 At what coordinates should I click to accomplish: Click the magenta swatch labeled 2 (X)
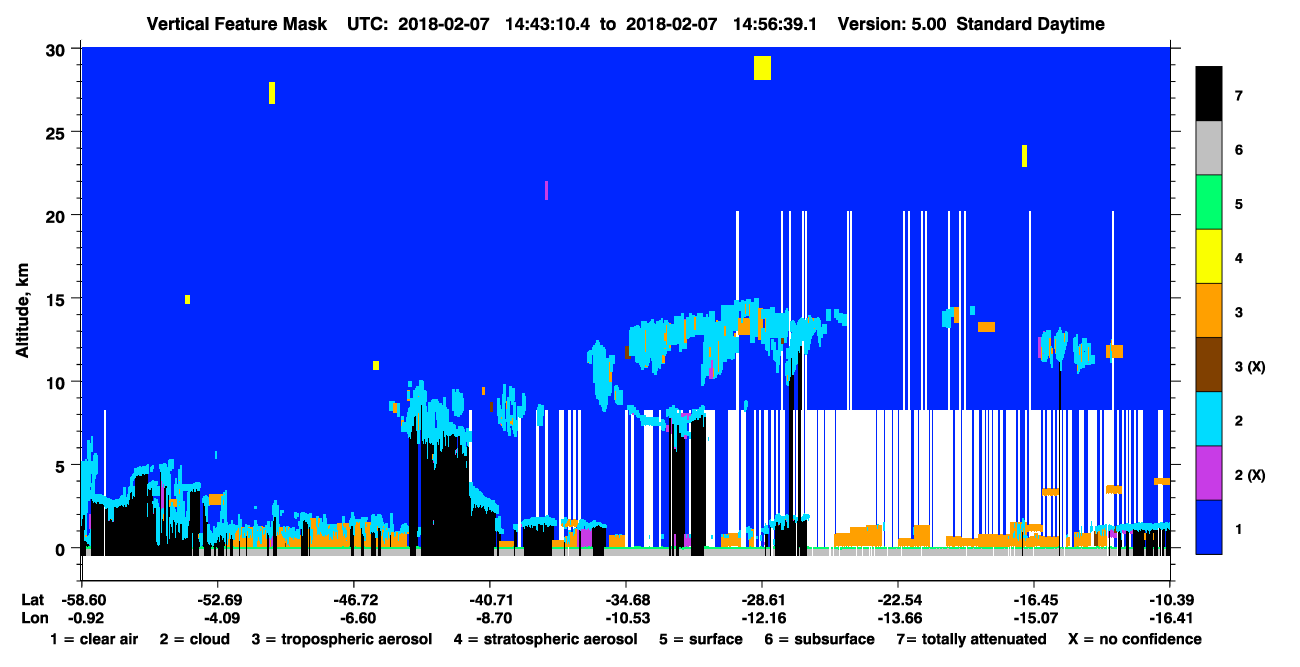tap(1209, 472)
